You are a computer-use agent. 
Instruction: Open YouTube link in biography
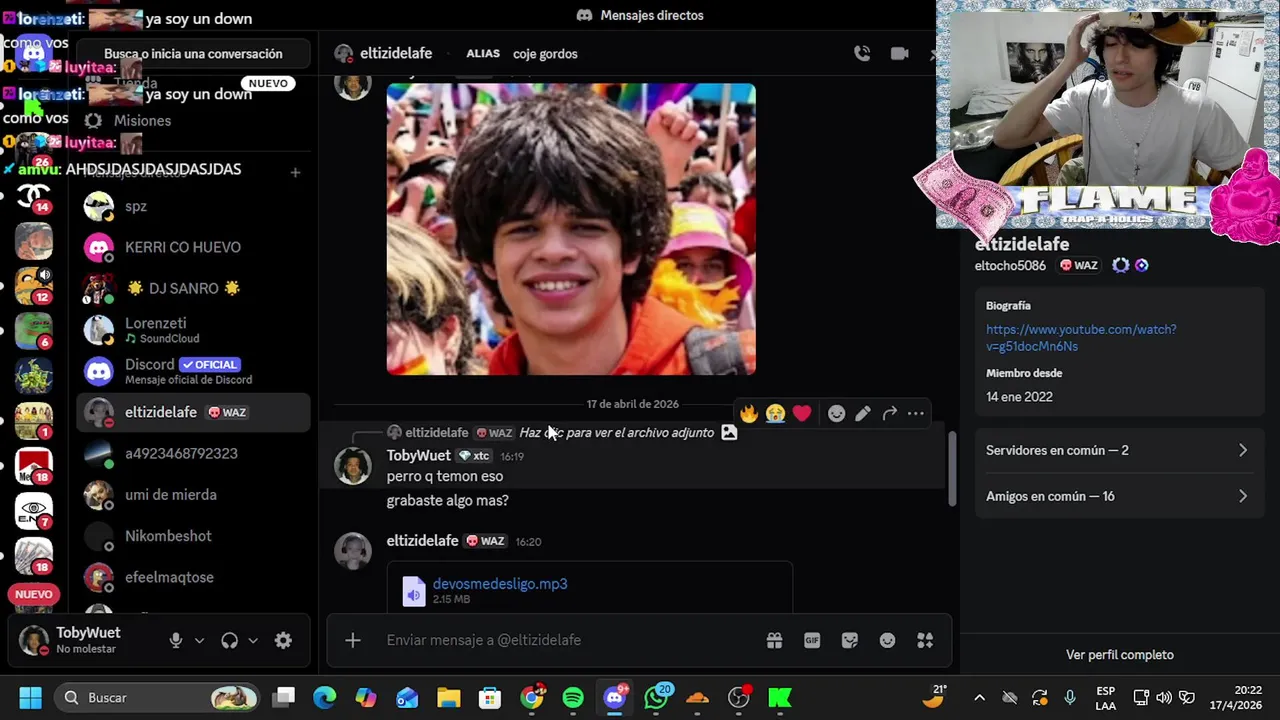1081,338
